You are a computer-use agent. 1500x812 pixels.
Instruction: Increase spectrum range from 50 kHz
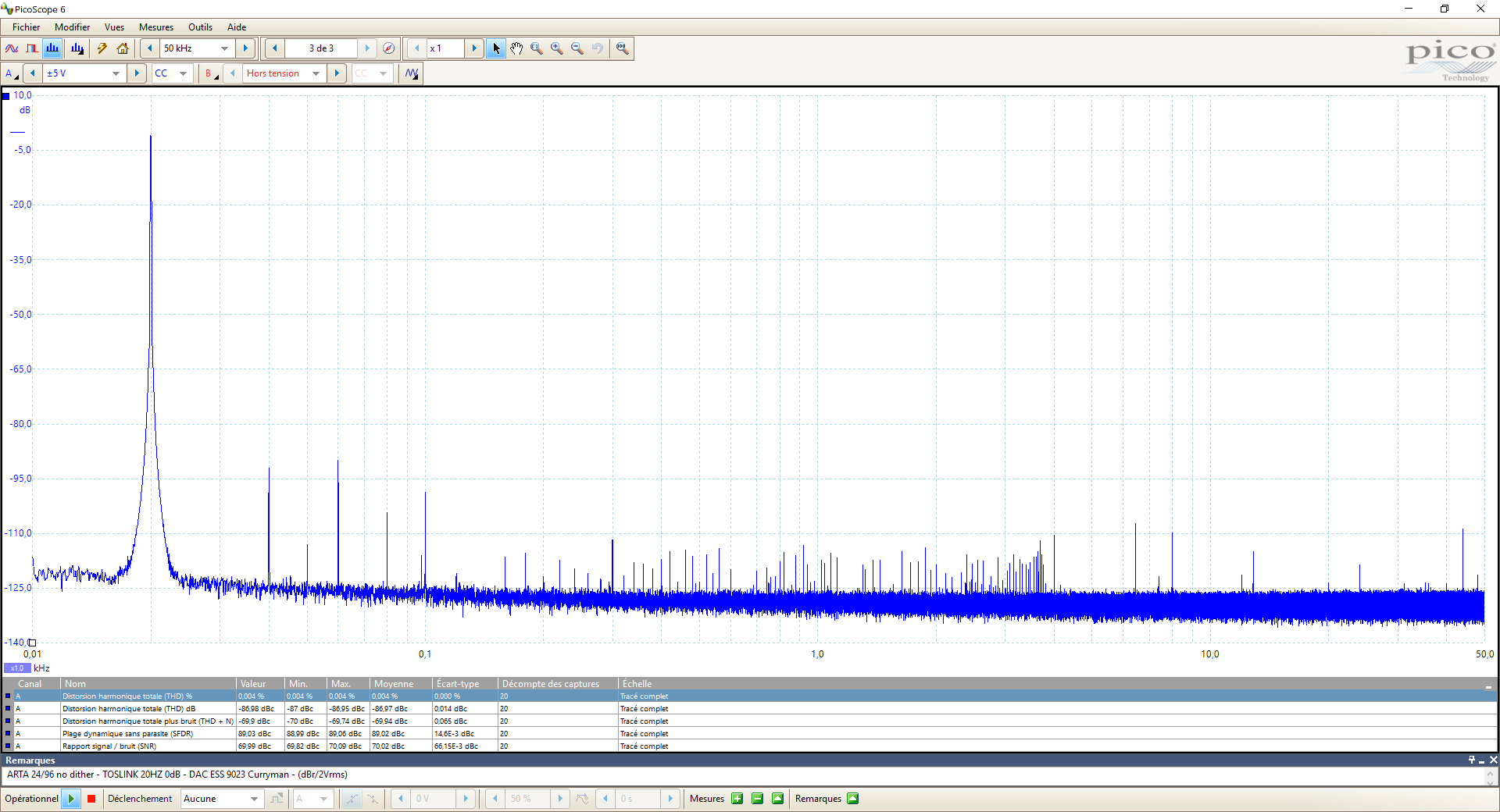coord(245,48)
